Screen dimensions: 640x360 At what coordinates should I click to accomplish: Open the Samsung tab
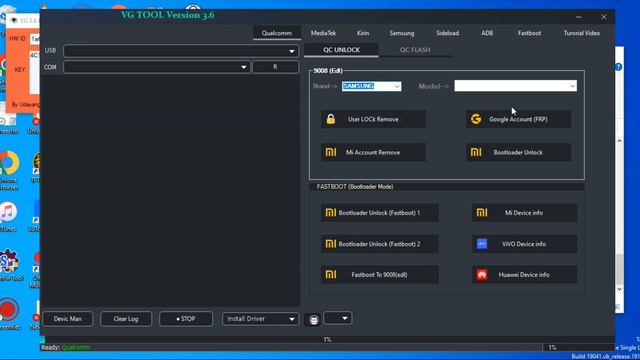click(x=402, y=33)
